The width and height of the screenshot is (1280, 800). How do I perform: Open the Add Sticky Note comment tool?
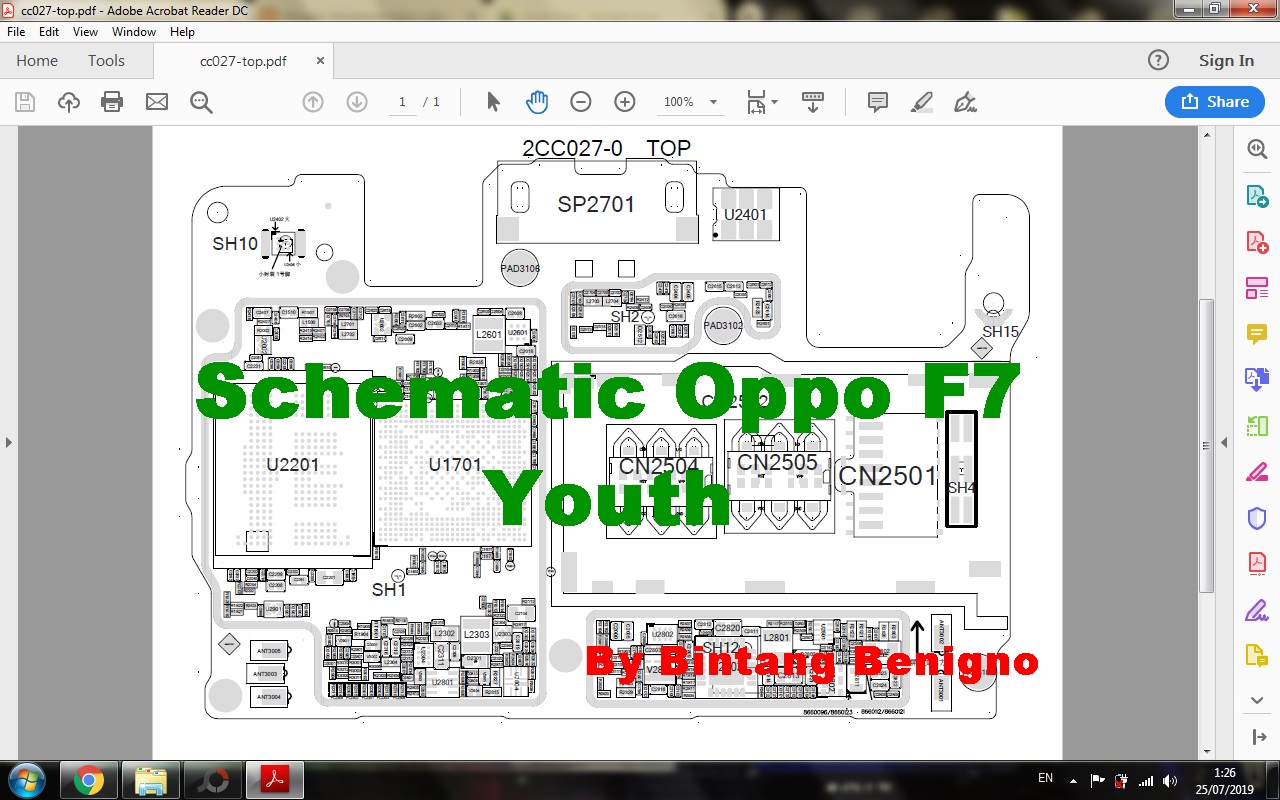(877, 101)
